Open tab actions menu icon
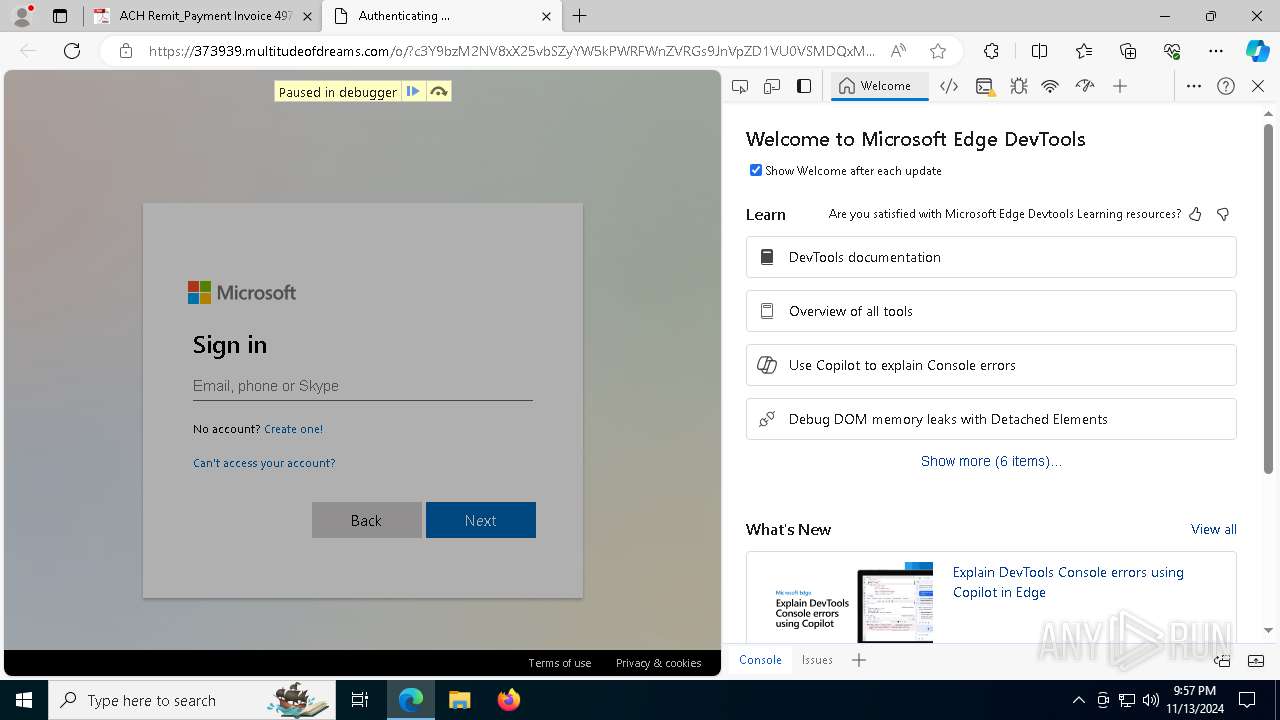The width and height of the screenshot is (1280, 720). pos(60,16)
